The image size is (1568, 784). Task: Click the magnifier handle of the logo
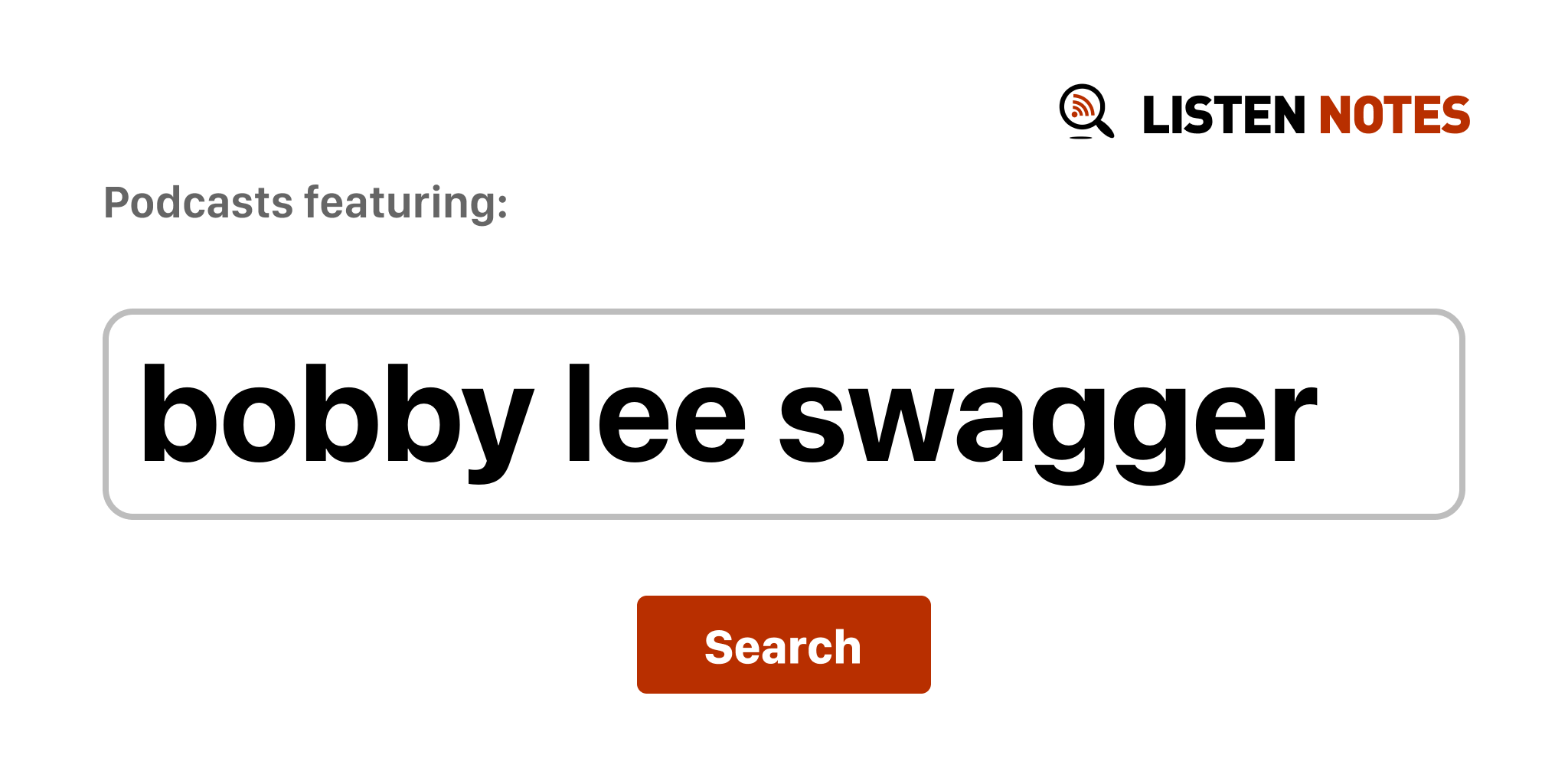click(x=1105, y=127)
